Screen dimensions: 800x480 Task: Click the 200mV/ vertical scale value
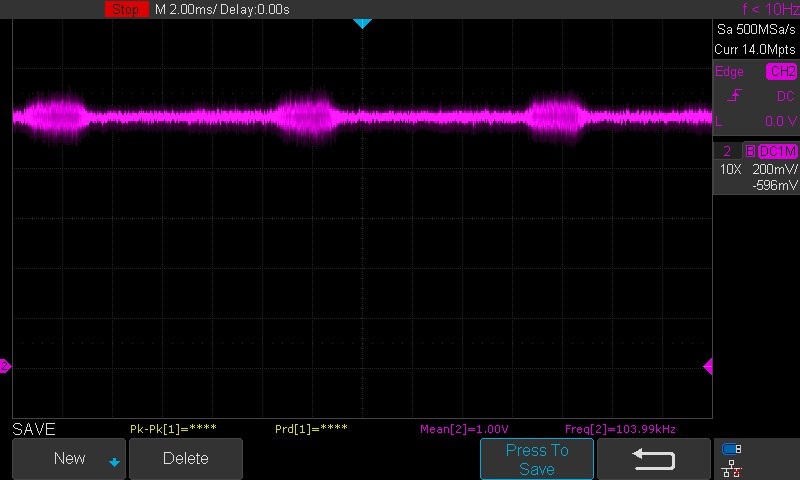coord(774,169)
